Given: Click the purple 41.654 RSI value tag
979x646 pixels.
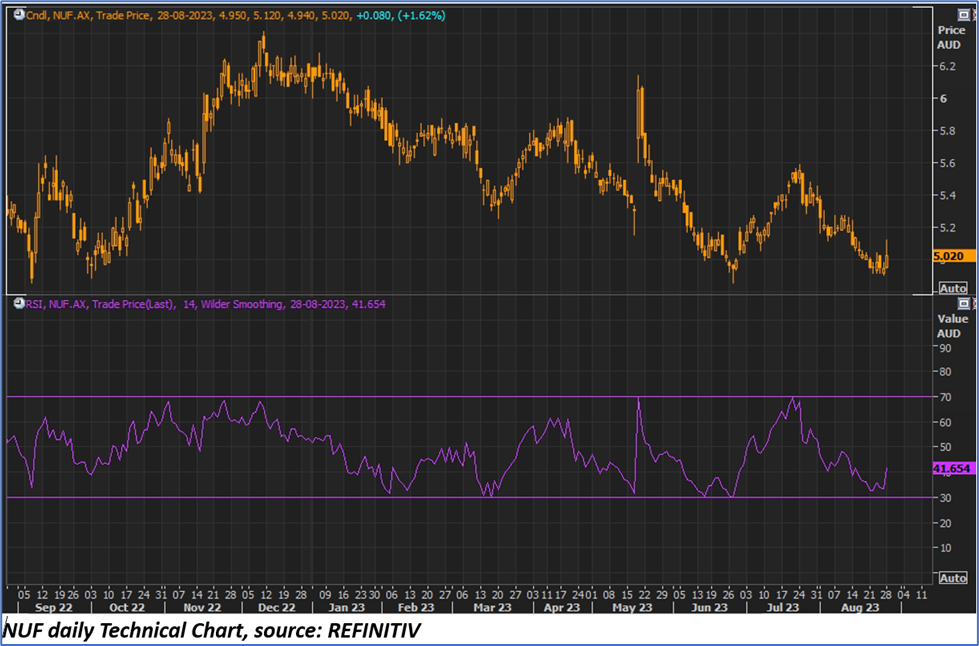Looking at the screenshot, I should [x=951, y=469].
